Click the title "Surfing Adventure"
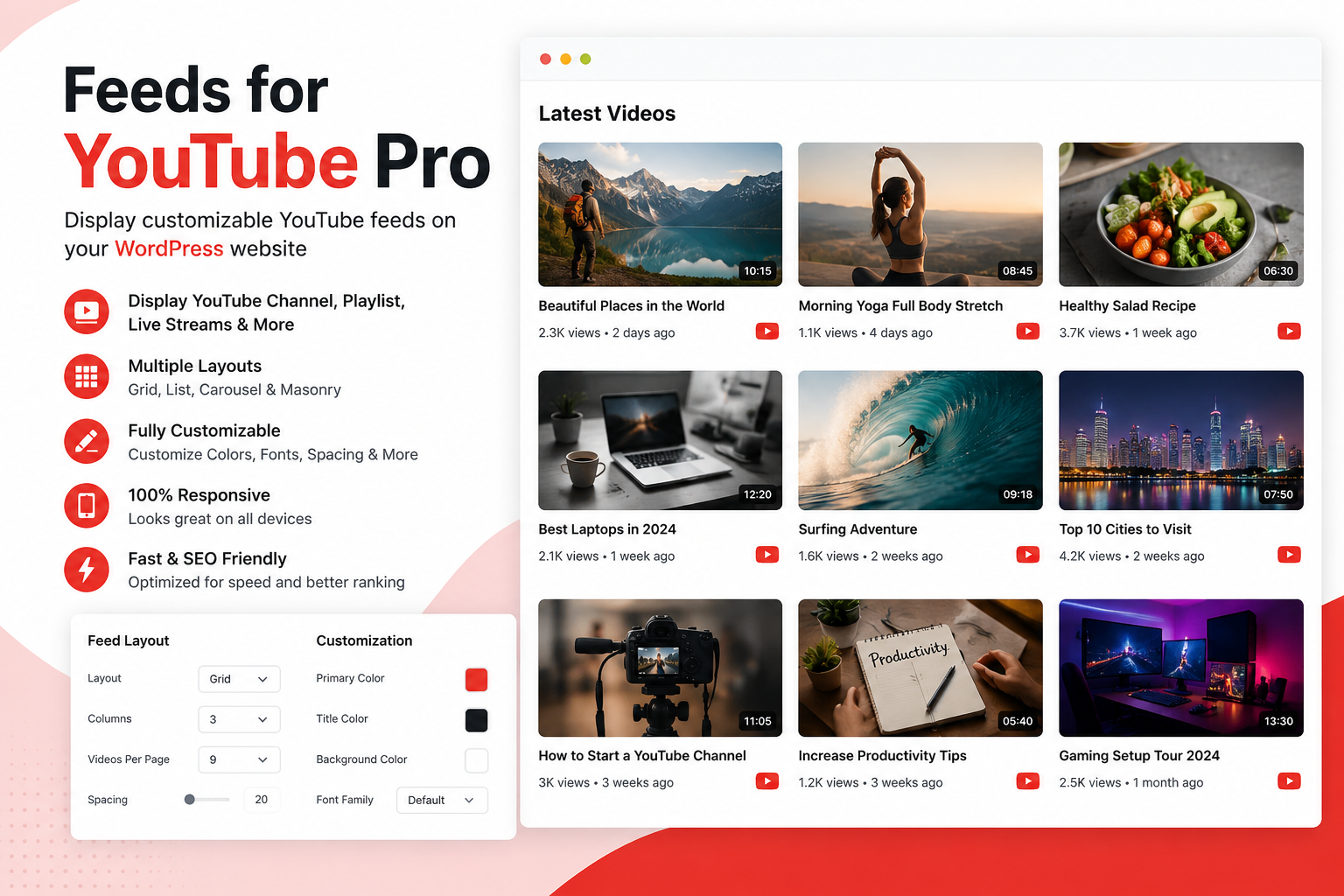Viewport: 1344px width, 896px height. (857, 529)
